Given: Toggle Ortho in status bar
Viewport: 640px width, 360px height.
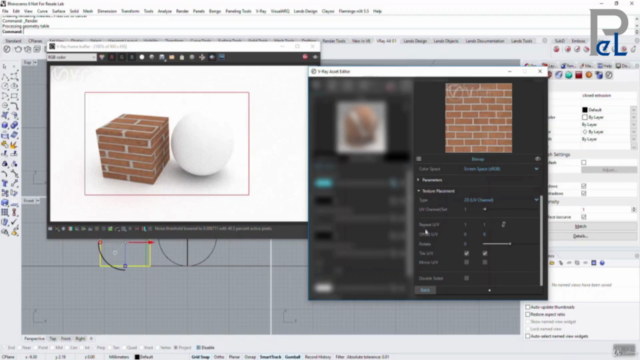Looking at the screenshot, I should [219, 357].
